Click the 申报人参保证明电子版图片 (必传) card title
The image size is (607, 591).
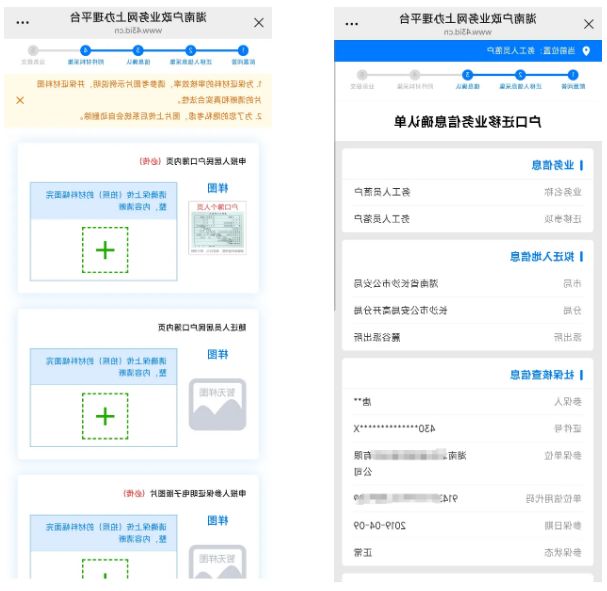pos(184,493)
